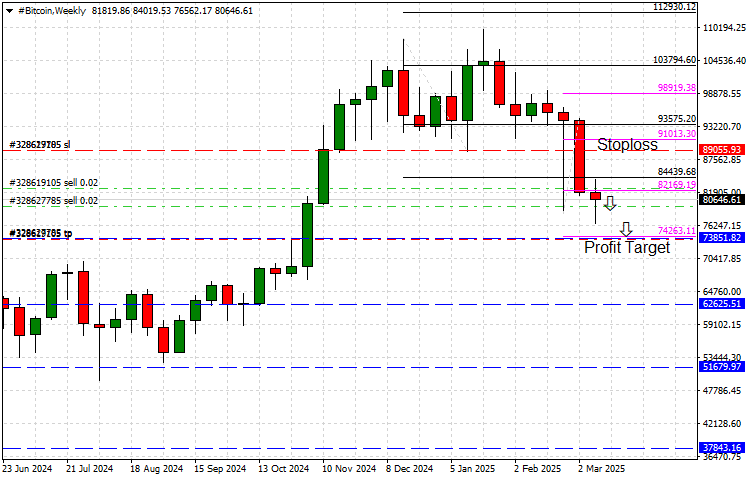Click the 98878.55 price scale value
Viewport: 748px width, 480px height.
[724, 94]
